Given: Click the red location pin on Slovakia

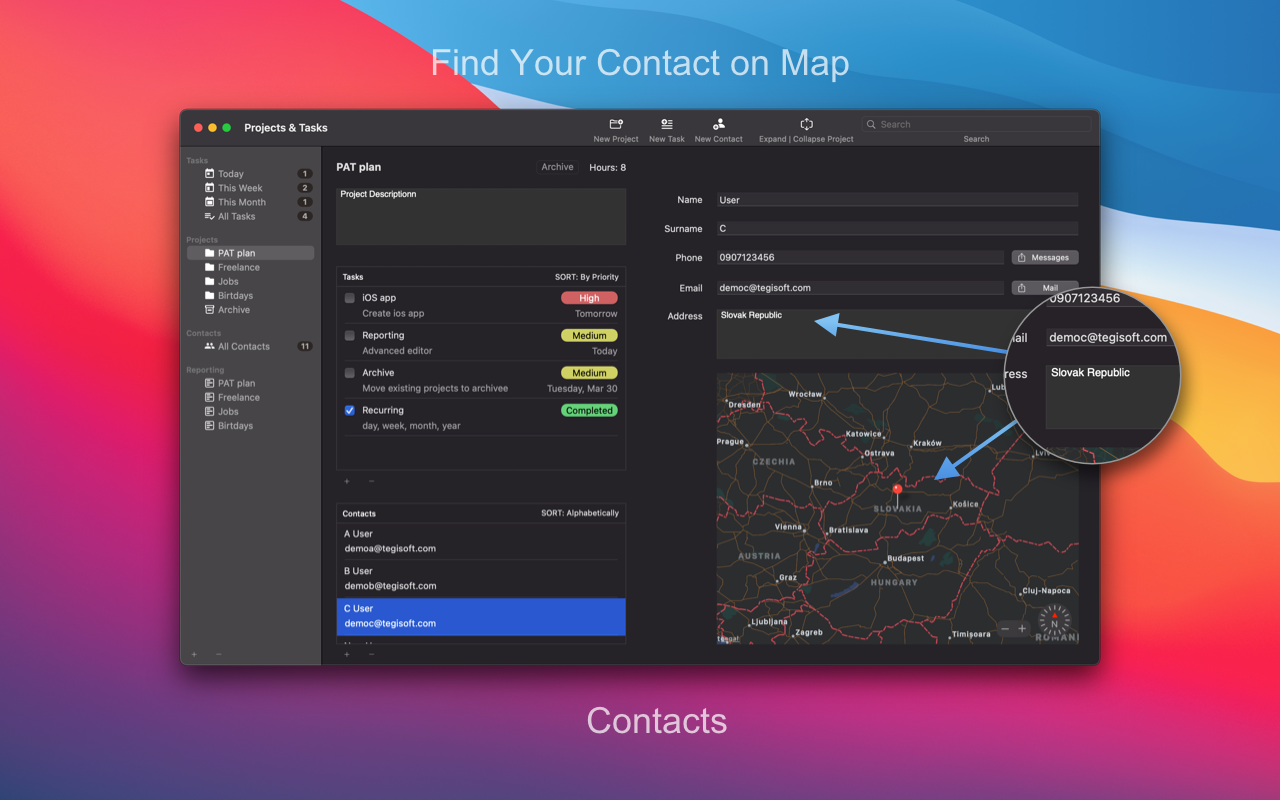Looking at the screenshot, I should click(897, 490).
